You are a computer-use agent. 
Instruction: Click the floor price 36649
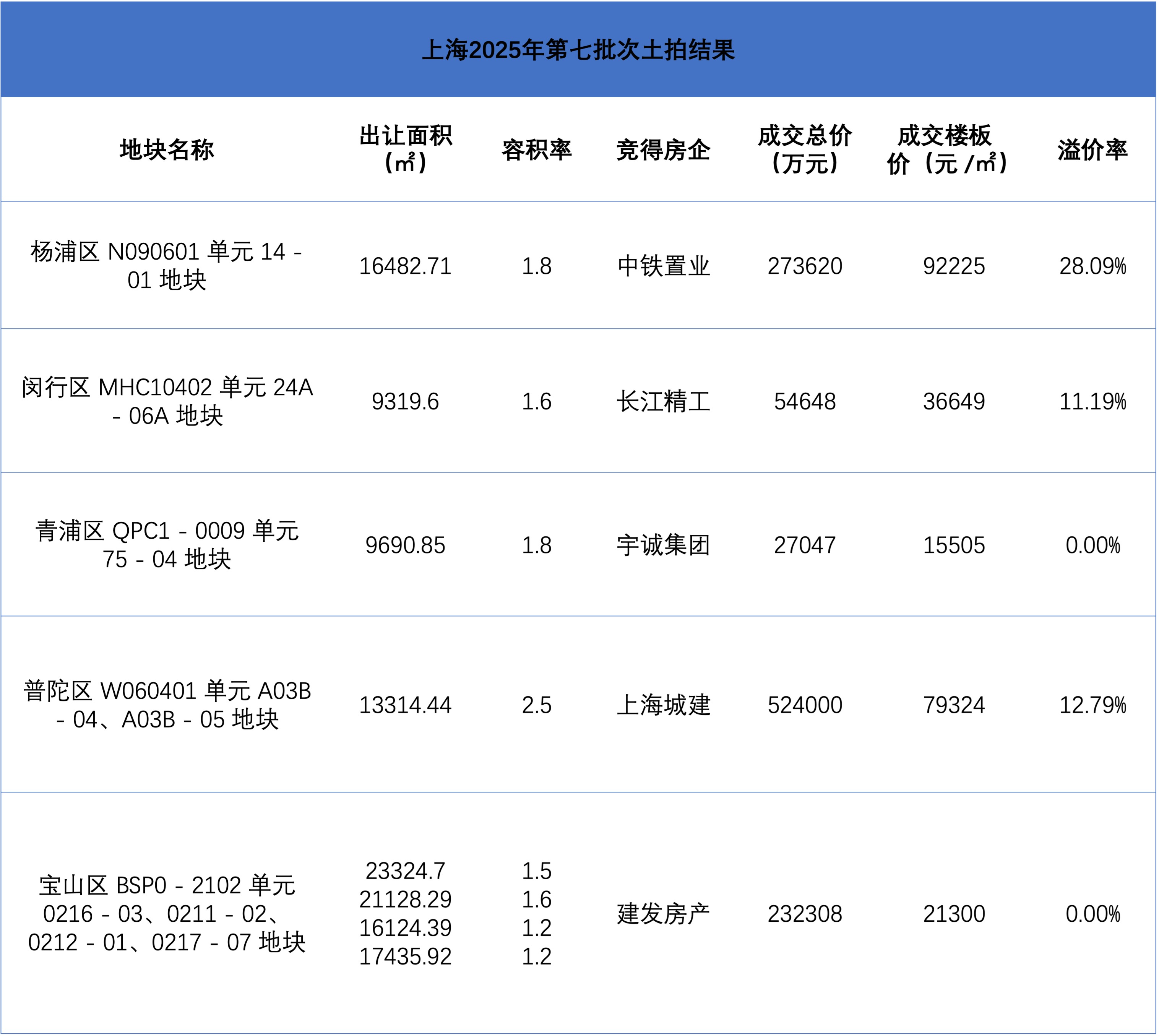coord(954,402)
